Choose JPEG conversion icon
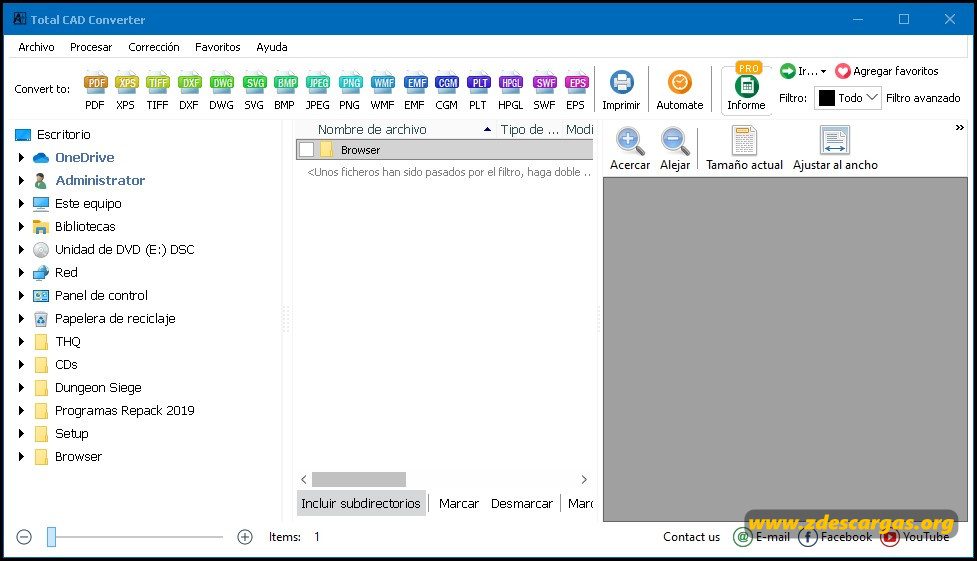Screen dimensions: 977x561 point(318,91)
